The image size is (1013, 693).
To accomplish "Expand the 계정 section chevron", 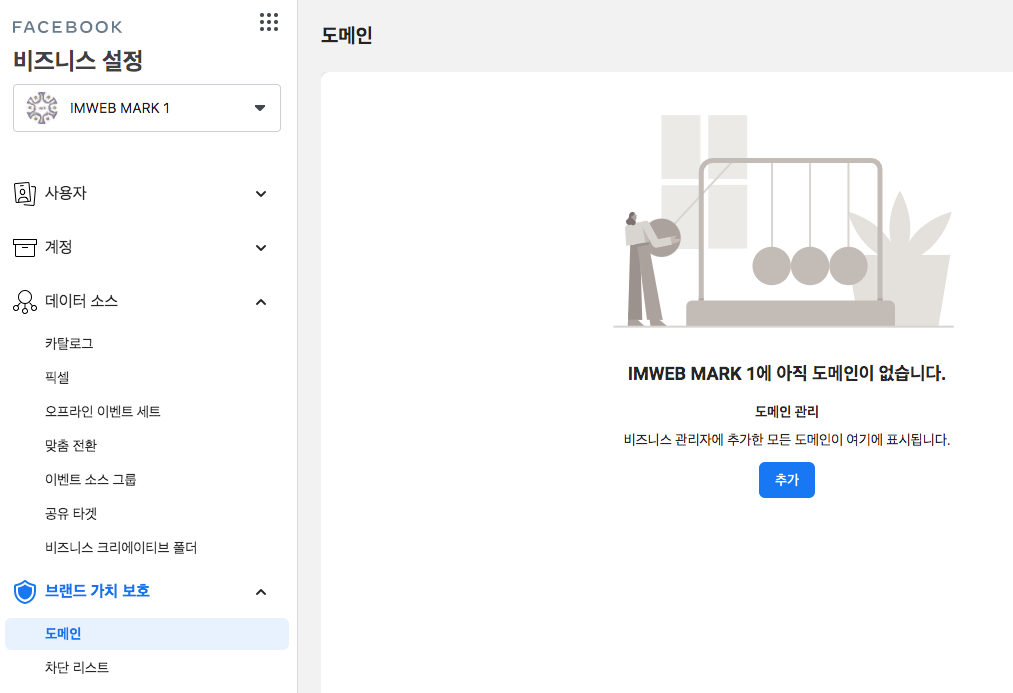I will pos(260,247).
